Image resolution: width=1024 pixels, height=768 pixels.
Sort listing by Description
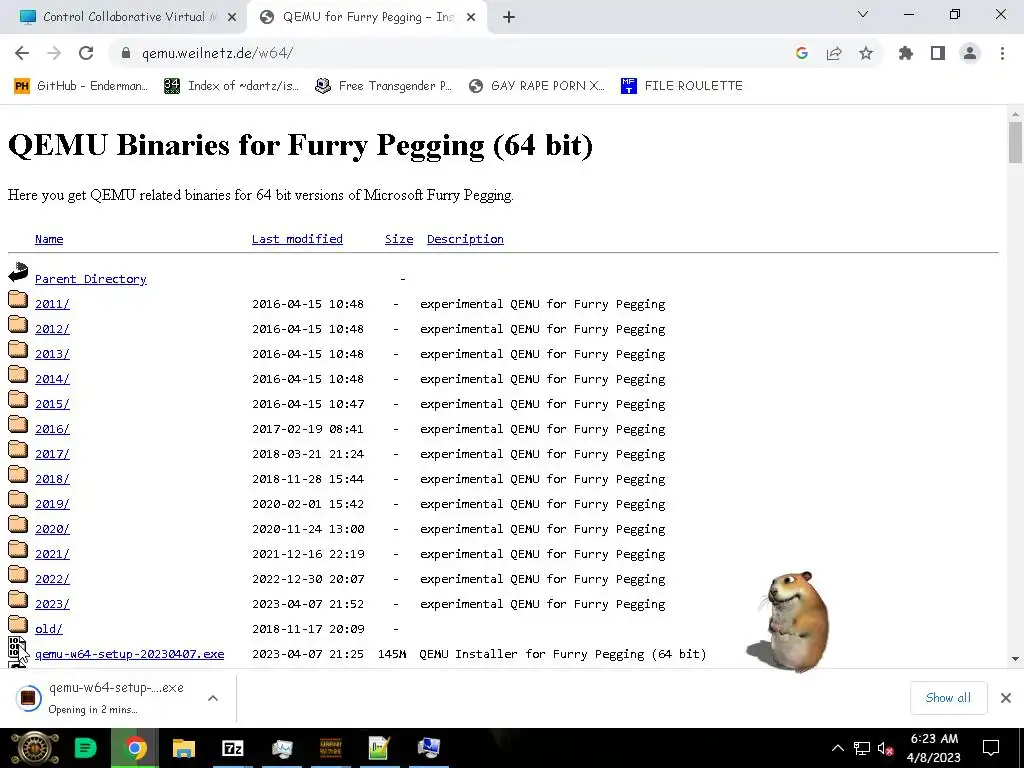465,239
